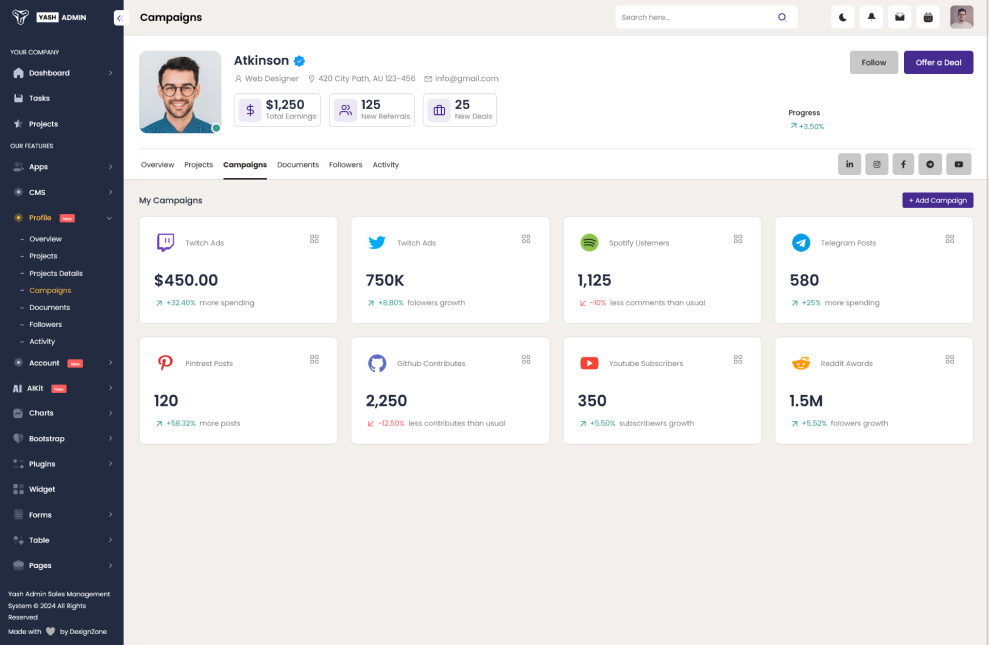989x645 pixels.
Task: Expand the AIKit sidebar menu
Action: 62,388
